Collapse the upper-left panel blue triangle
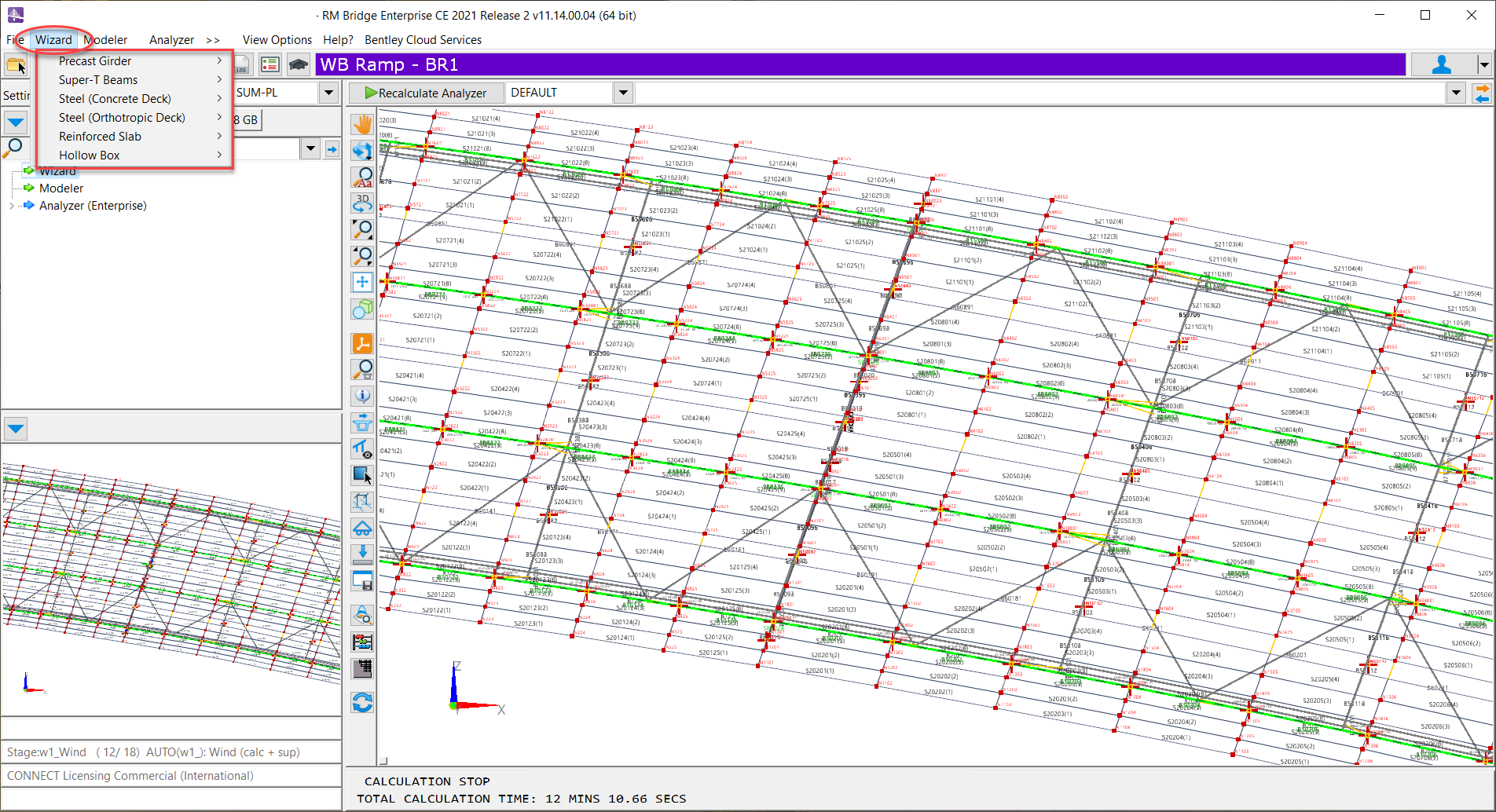The image size is (1496, 812). pos(16,122)
